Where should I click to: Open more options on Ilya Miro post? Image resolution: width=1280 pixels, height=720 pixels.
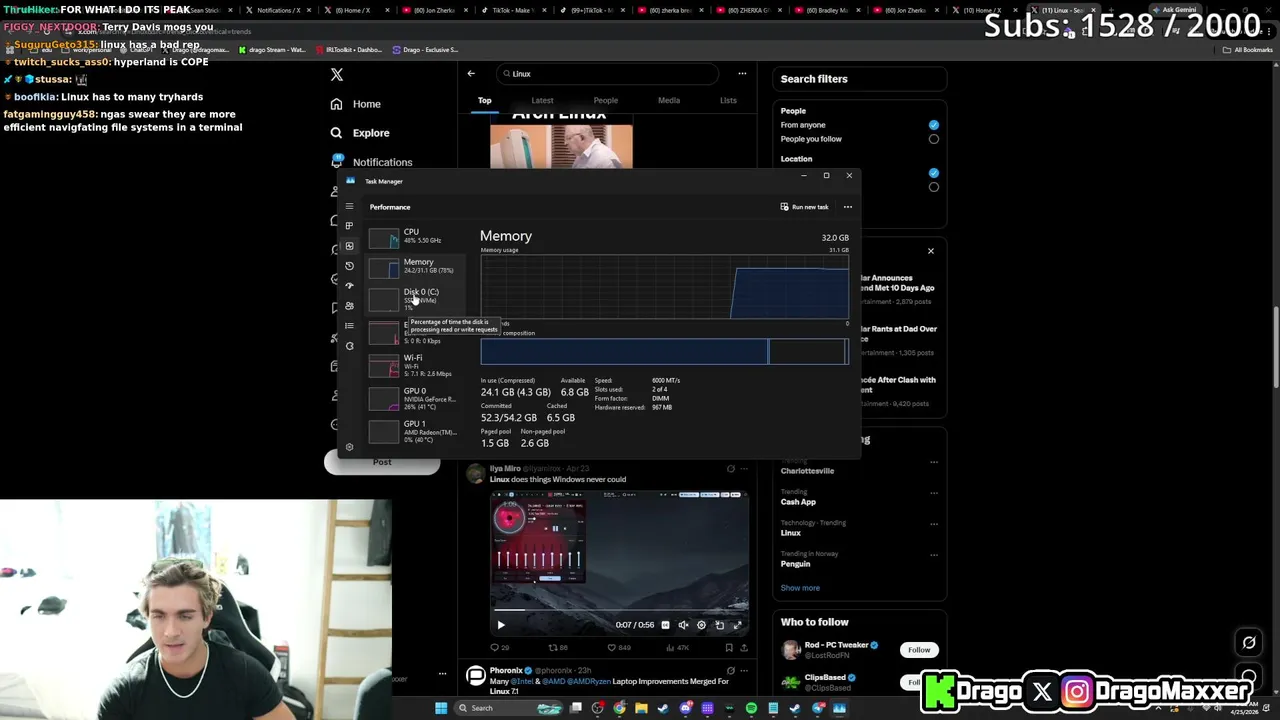pyautogui.click(x=744, y=468)
